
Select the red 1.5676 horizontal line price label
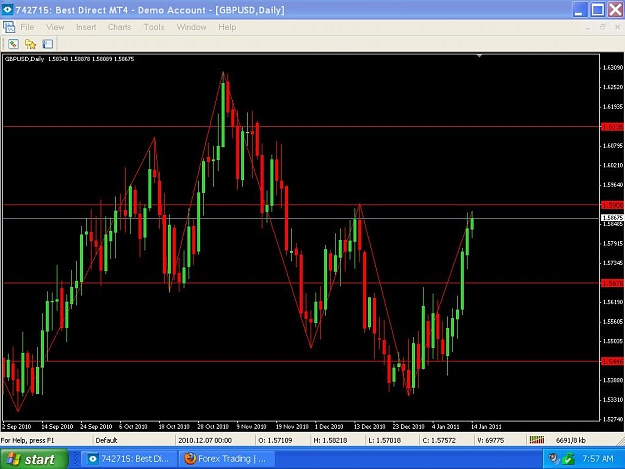(x=612, y=283)
